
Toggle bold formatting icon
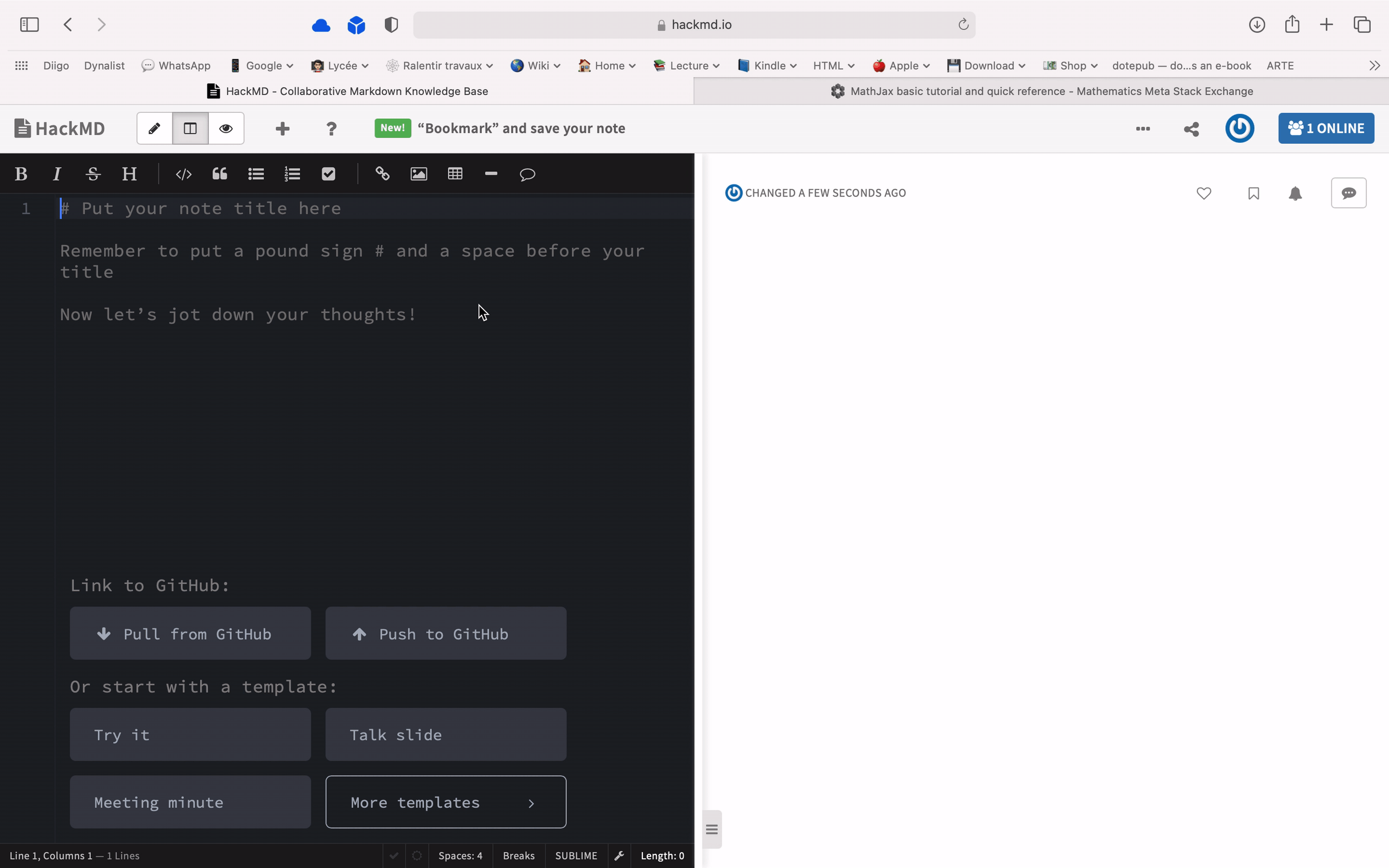pyautogui.click(x=20, y=174)
